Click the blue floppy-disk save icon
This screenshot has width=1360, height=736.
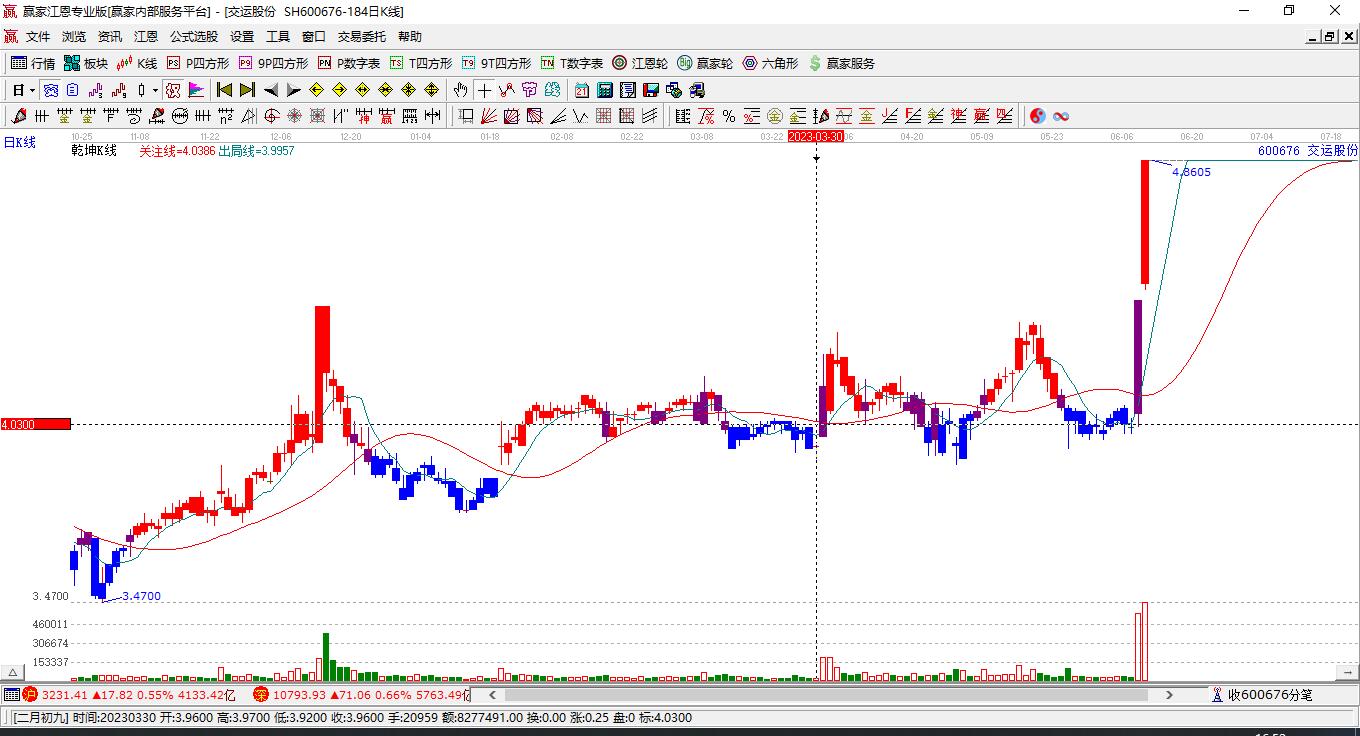[651, 90]
